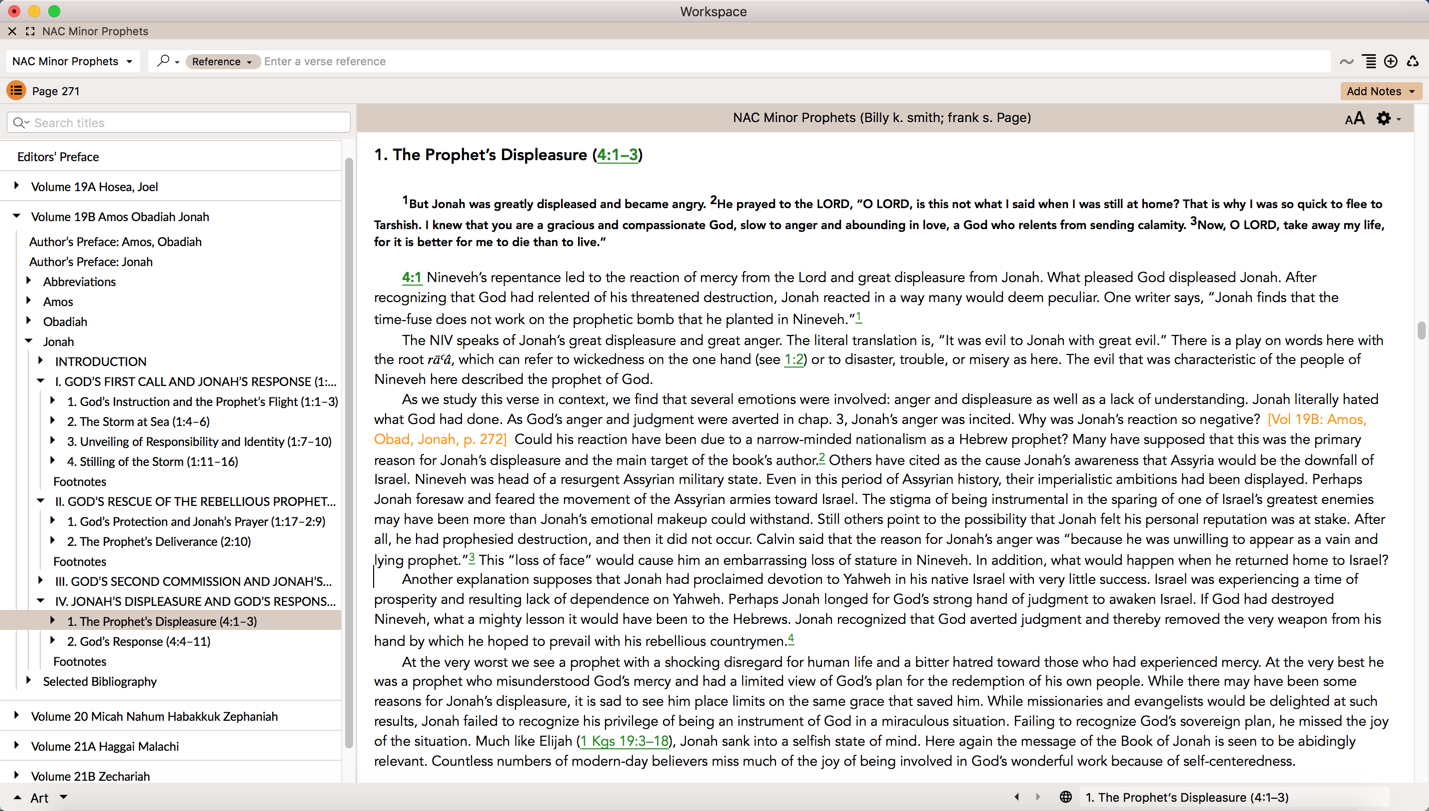Click the recycle arrows icon in toolbar
The width and height of the screenshot is (1429, 811).
pyautogui.click(x=1412, y=62)
